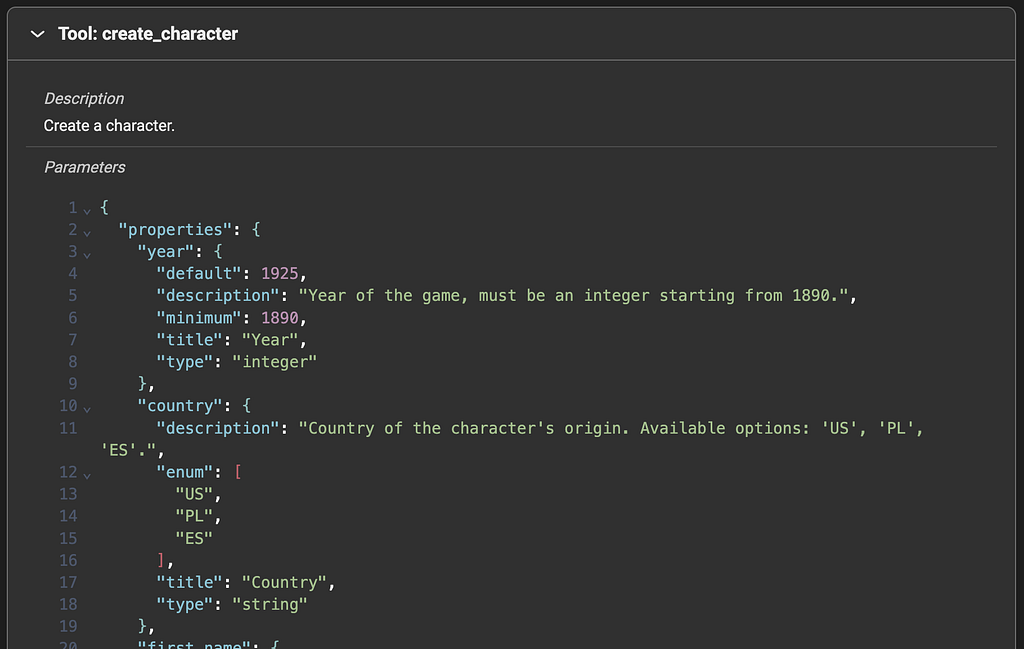Click the "string" type value on line 18

pos(270,605)
